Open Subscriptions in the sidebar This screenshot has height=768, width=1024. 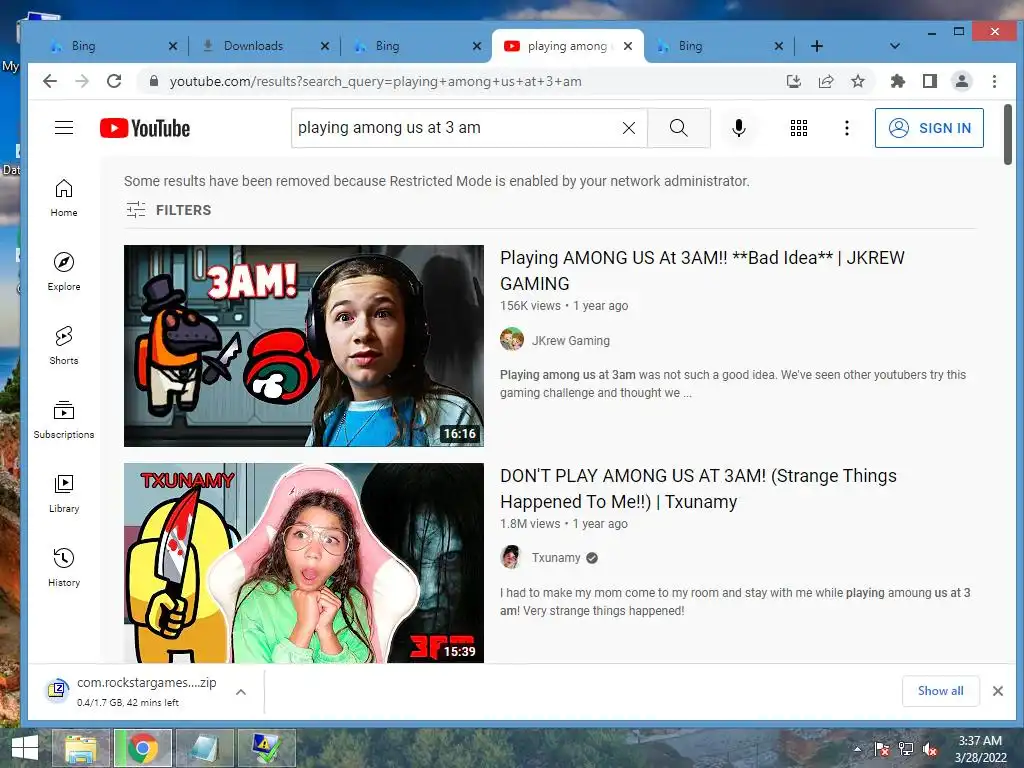64,419
